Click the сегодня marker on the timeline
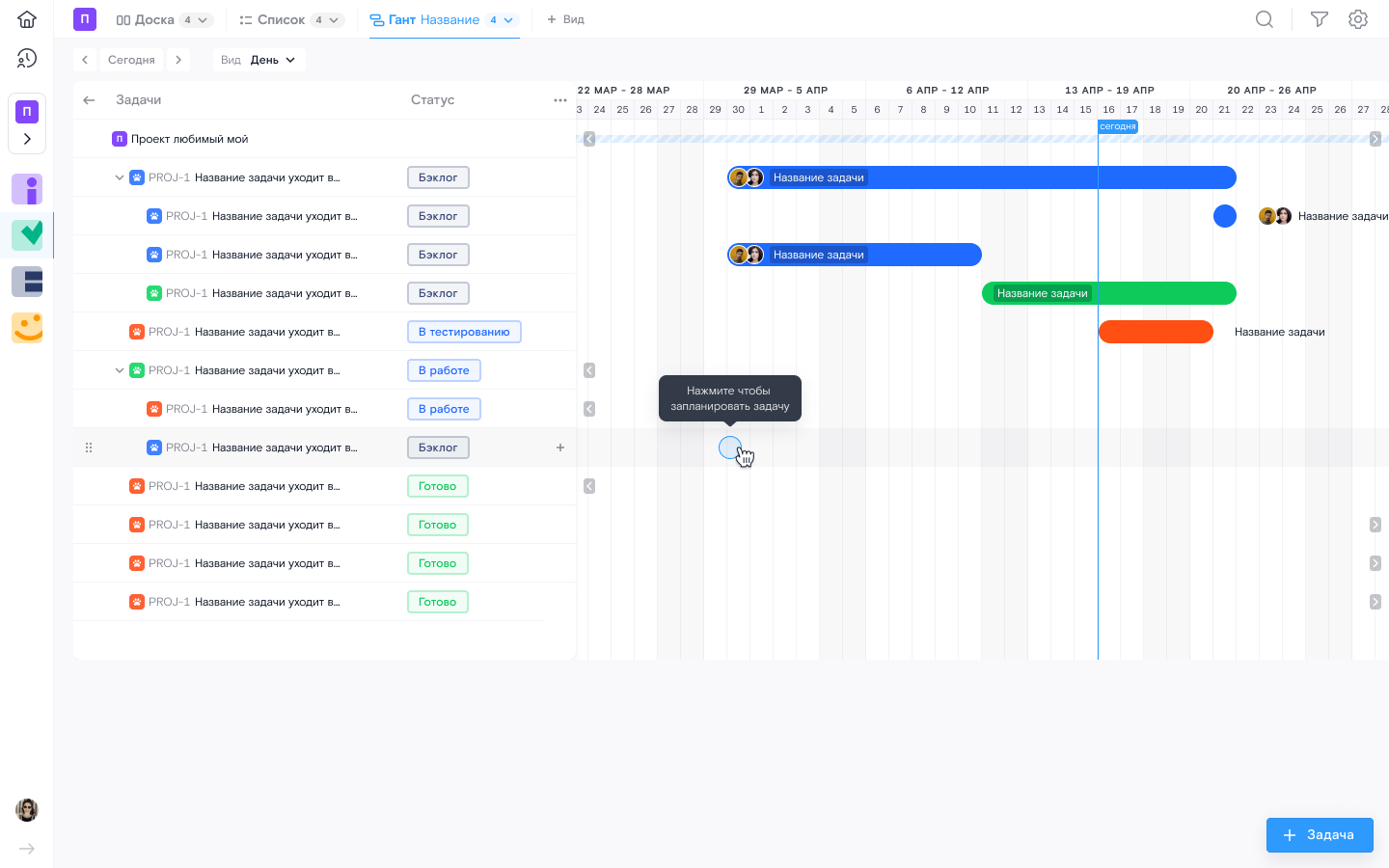The width and height of the screenshot is (1389, 868). pos(1118,126)
